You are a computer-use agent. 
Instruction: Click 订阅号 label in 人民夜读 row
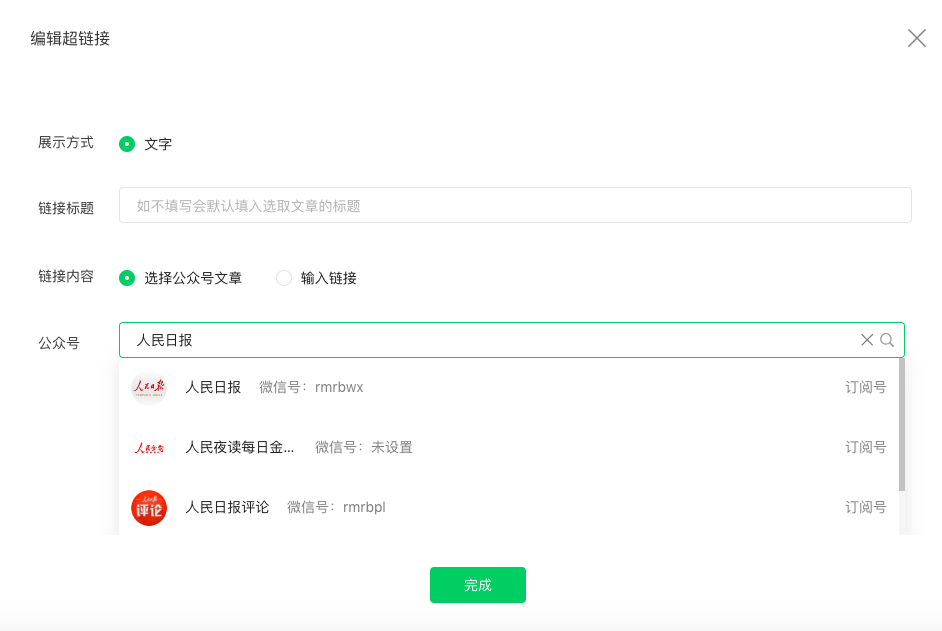(x=866, y=448)
